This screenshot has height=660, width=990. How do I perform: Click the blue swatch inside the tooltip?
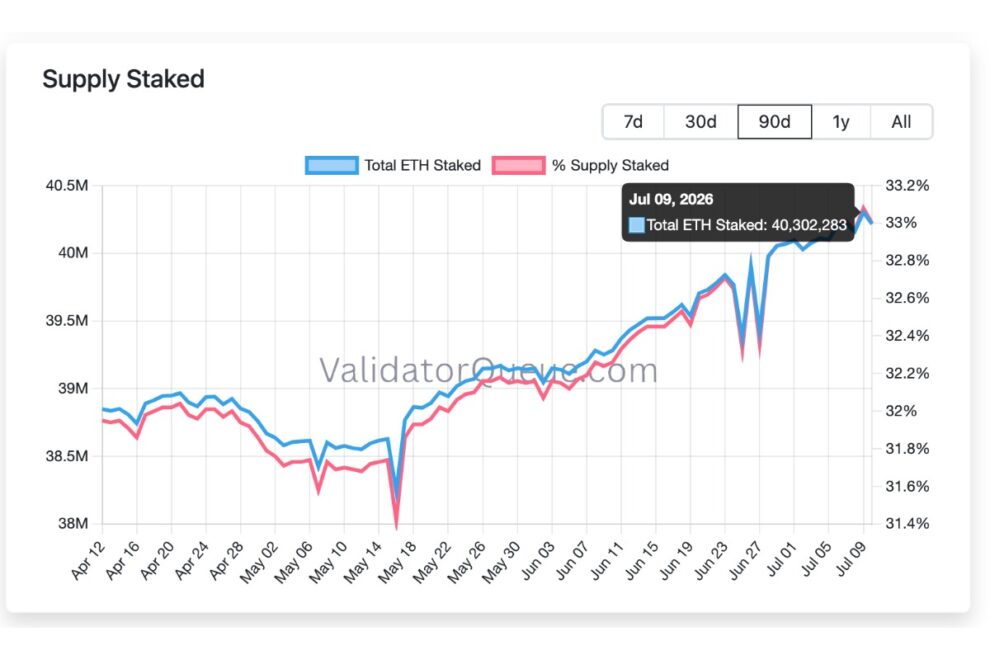tap(636, 225)
